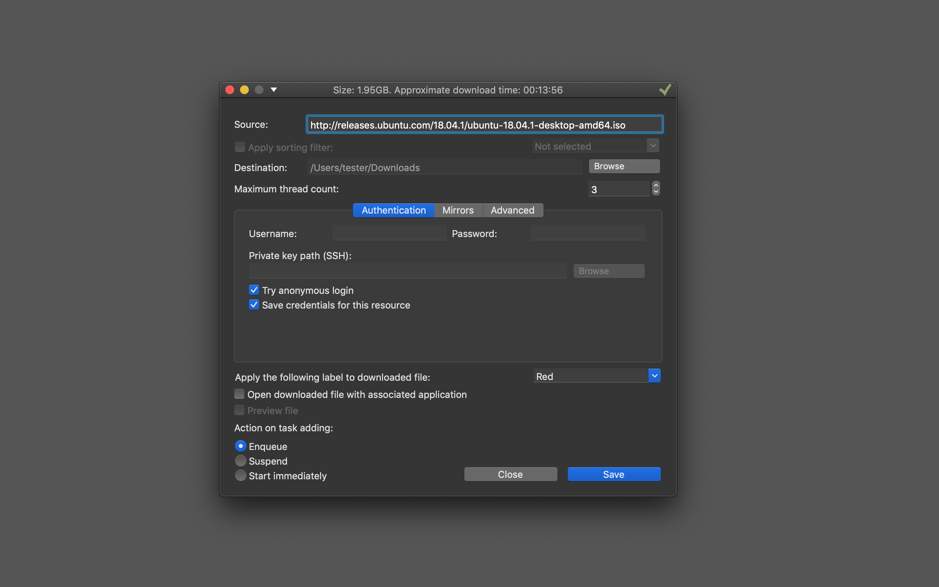Switch to the Advanced tab

coord(512,210)
